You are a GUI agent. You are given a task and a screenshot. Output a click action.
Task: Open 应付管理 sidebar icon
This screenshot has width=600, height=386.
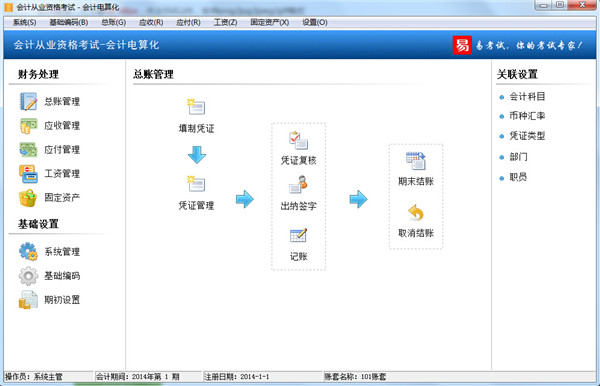point(28,150)
